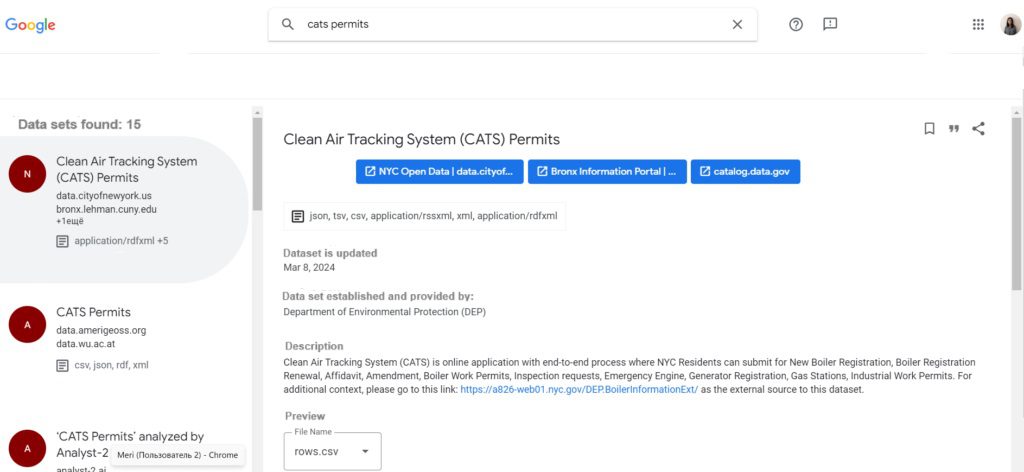
Task: Open NYC Open Data source link
Action: click(440, 172)
